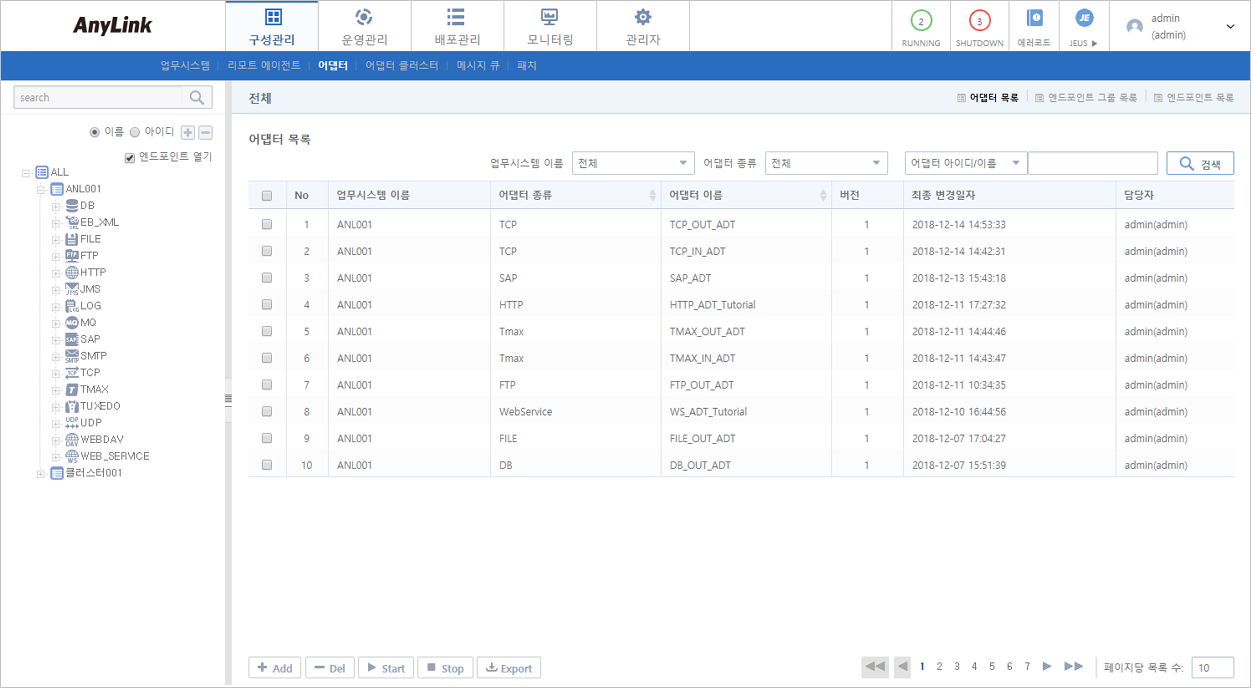Click the SHUTDOWN status indicator icon

[978, 18]
